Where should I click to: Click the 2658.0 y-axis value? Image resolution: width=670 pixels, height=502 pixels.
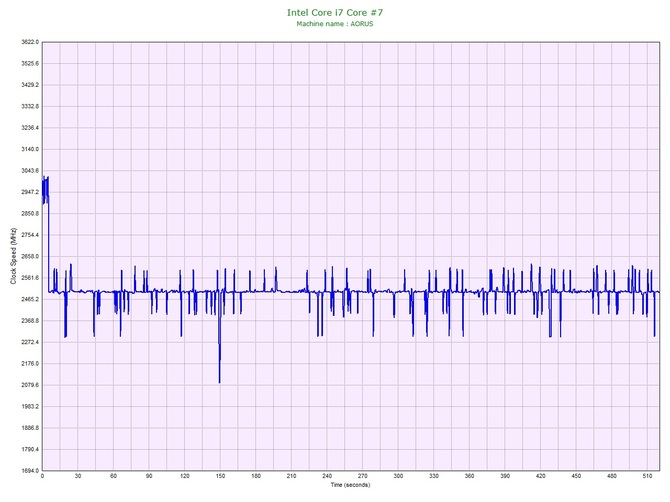pos(30,256)
